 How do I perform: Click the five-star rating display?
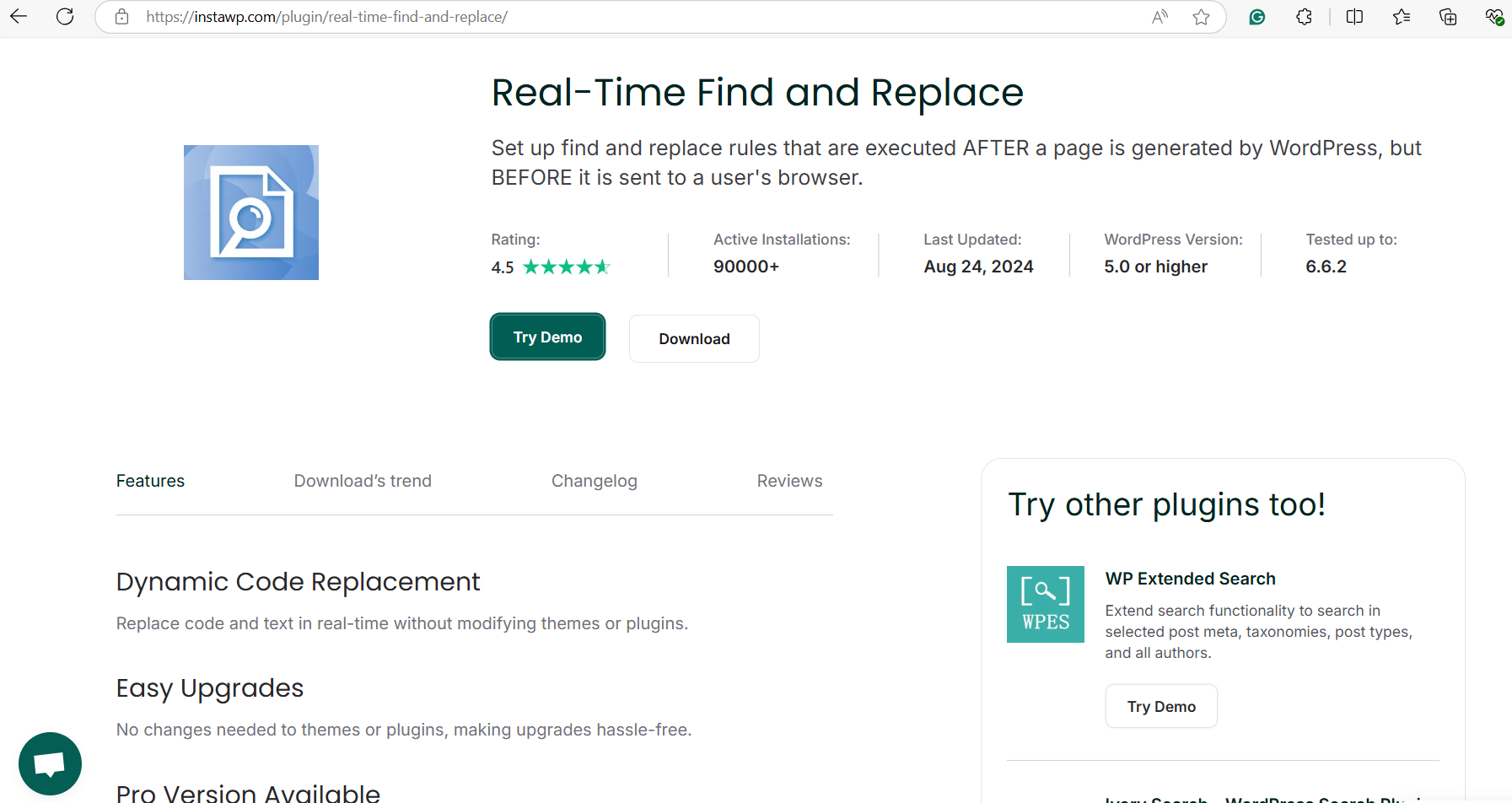coord(566,267)
